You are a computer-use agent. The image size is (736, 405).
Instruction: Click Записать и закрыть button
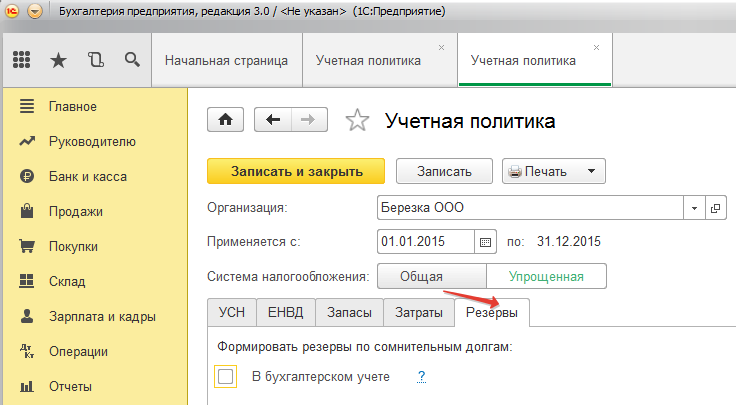(x=297, y=171)
